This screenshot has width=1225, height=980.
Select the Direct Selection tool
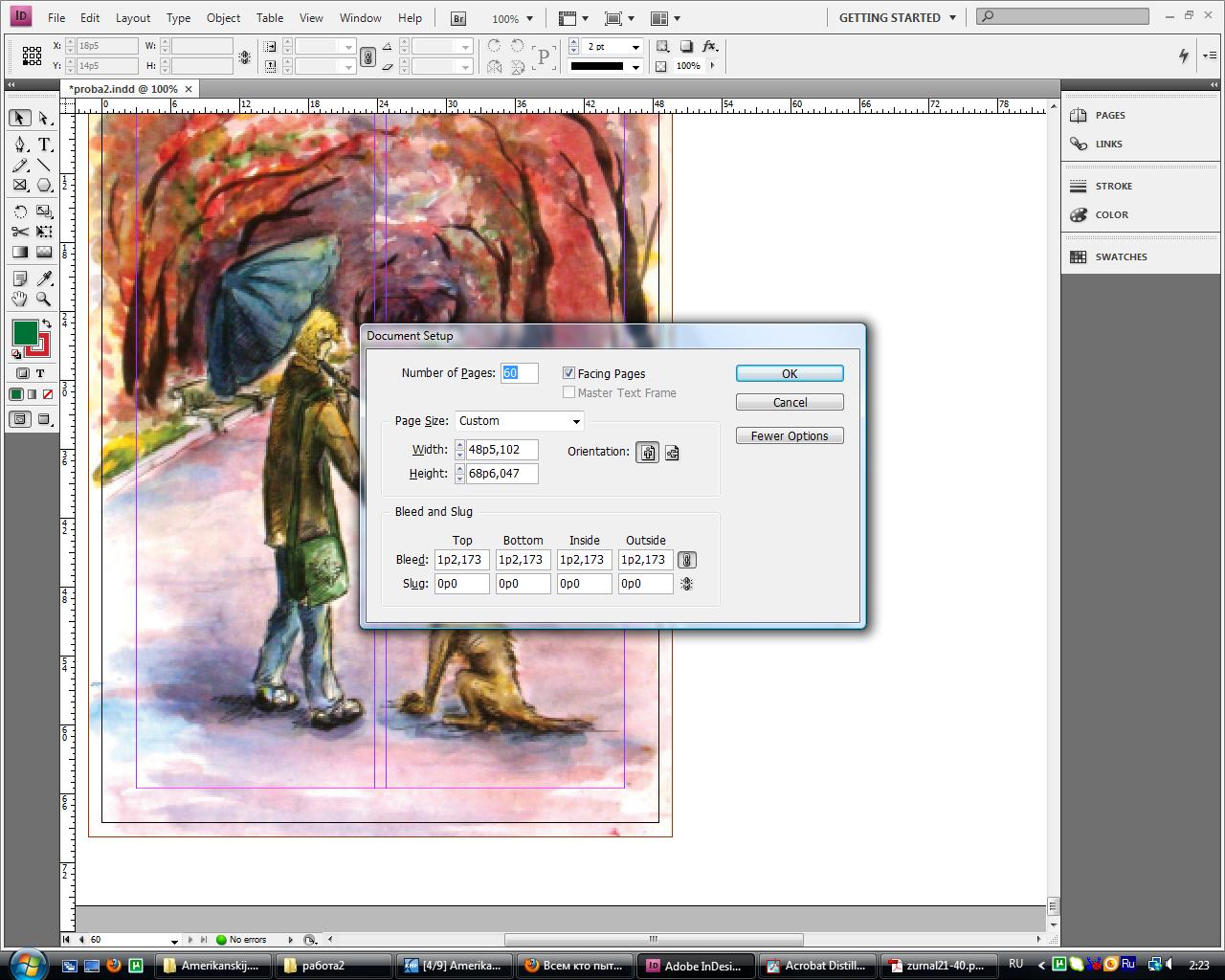pyautogui.click(x=44, y=118)
